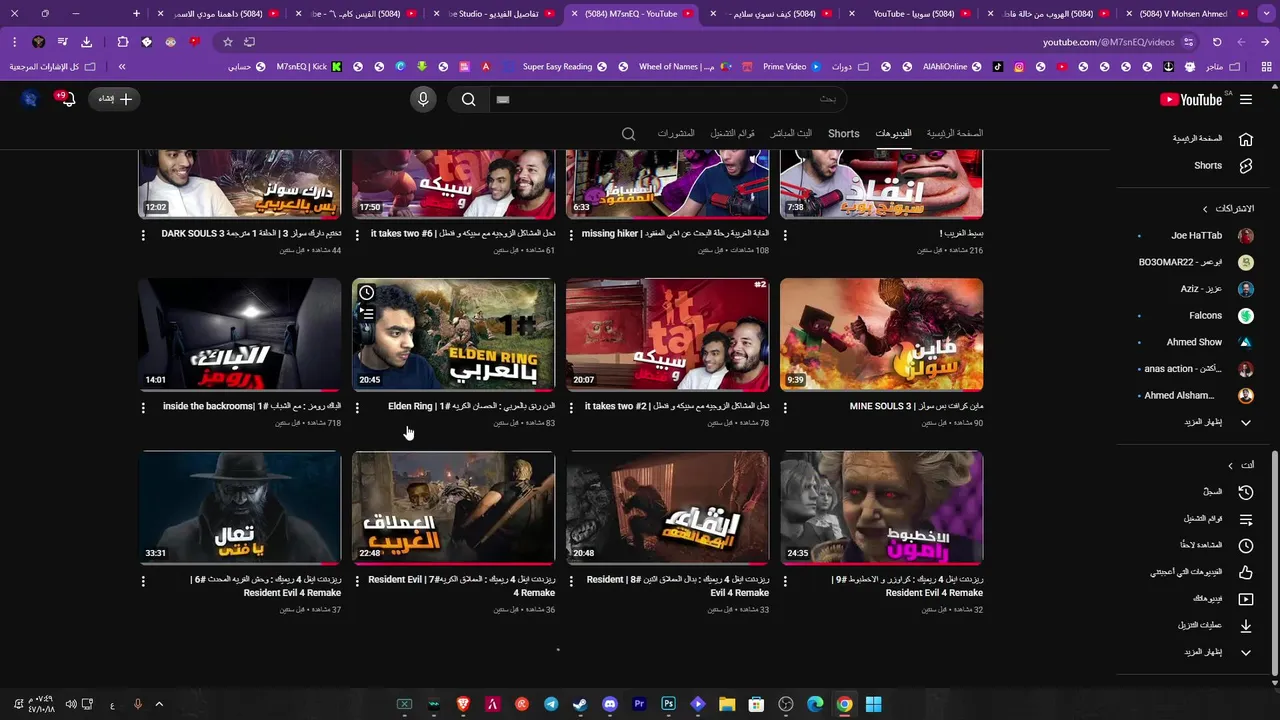Open the YouTube hamburger guide menu
The width and height of the screenshot is (1280, 720).
click(x=1245, y=99)
